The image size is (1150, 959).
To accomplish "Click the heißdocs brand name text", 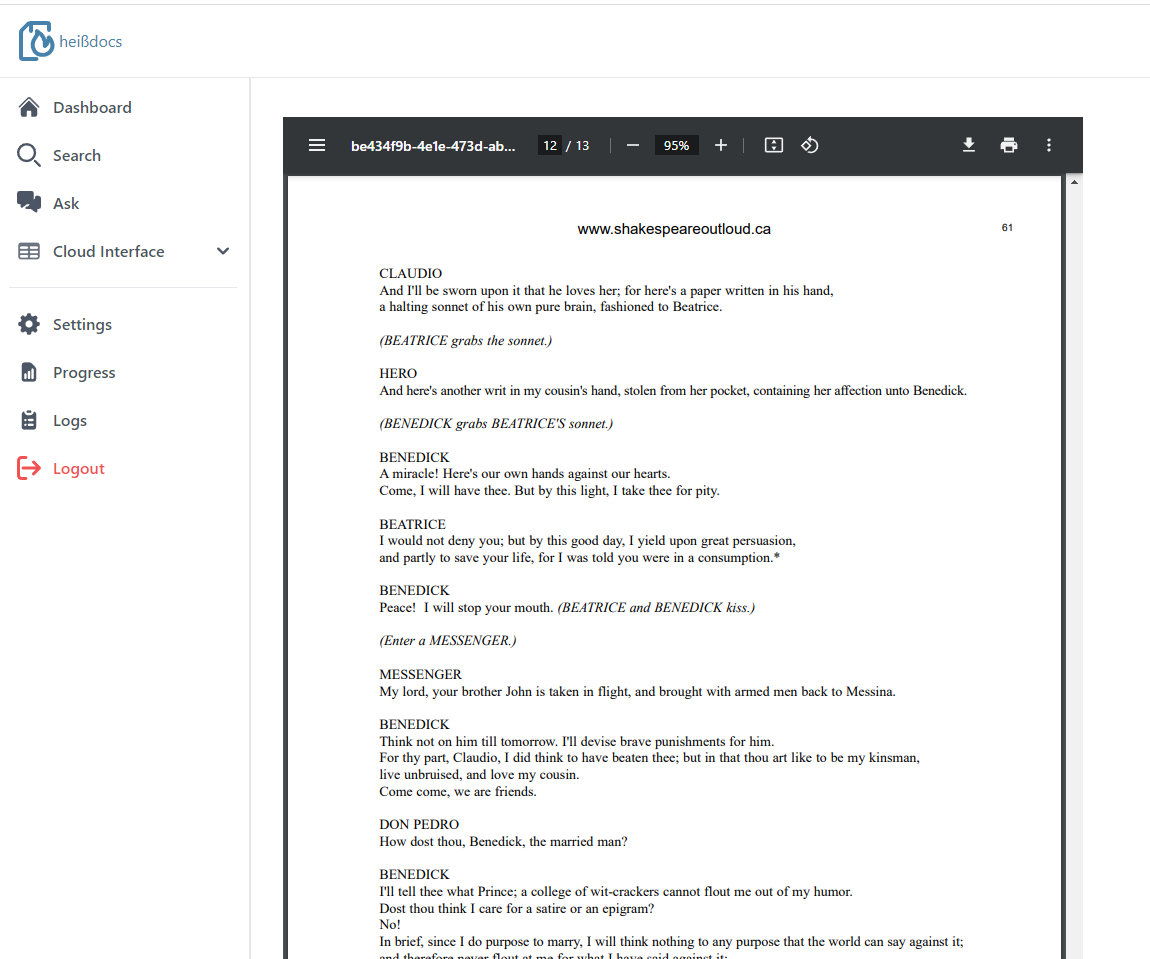I will [x=91, y=42].
